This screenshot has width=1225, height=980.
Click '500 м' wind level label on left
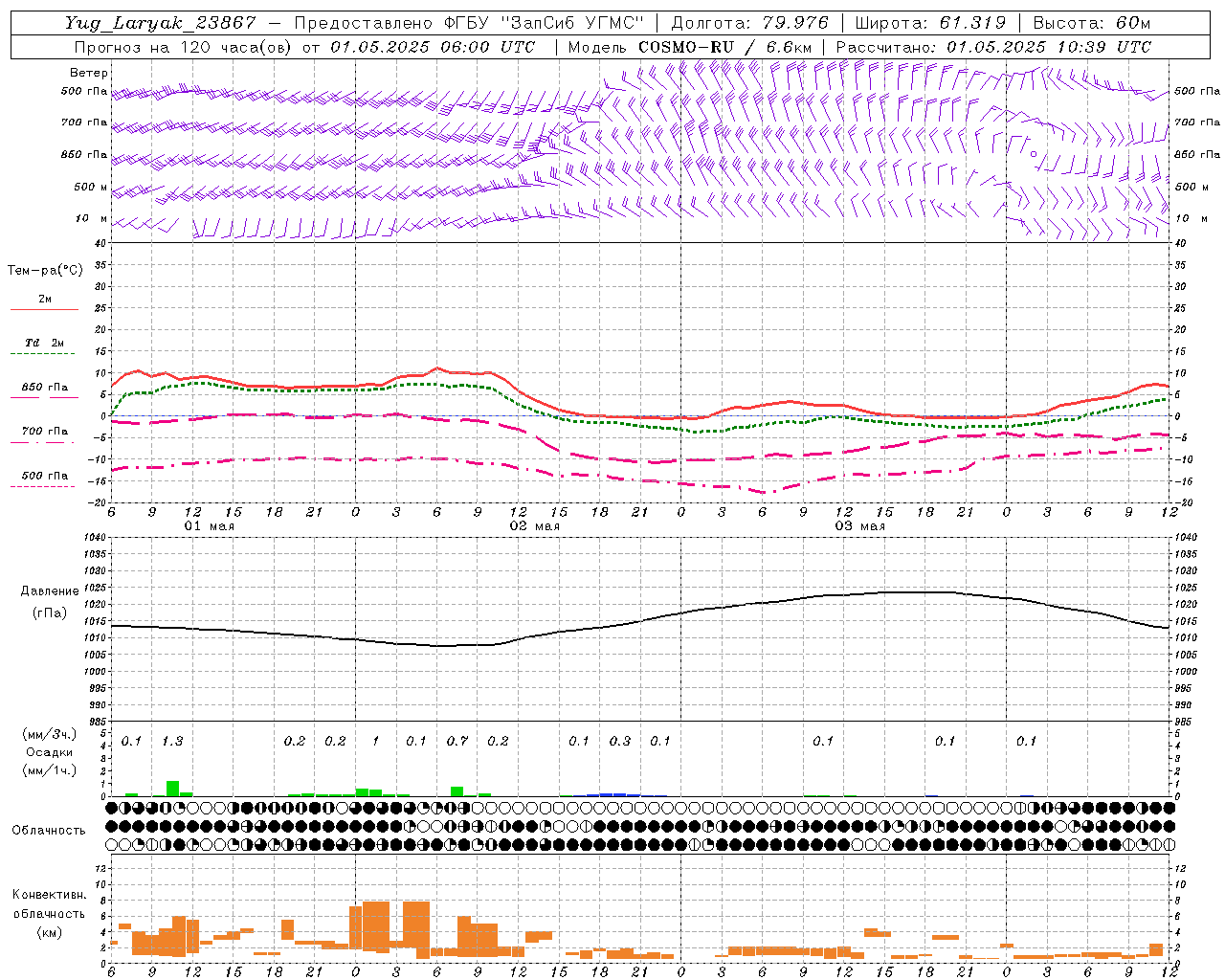pyautogui.click(x=91, y=187)
